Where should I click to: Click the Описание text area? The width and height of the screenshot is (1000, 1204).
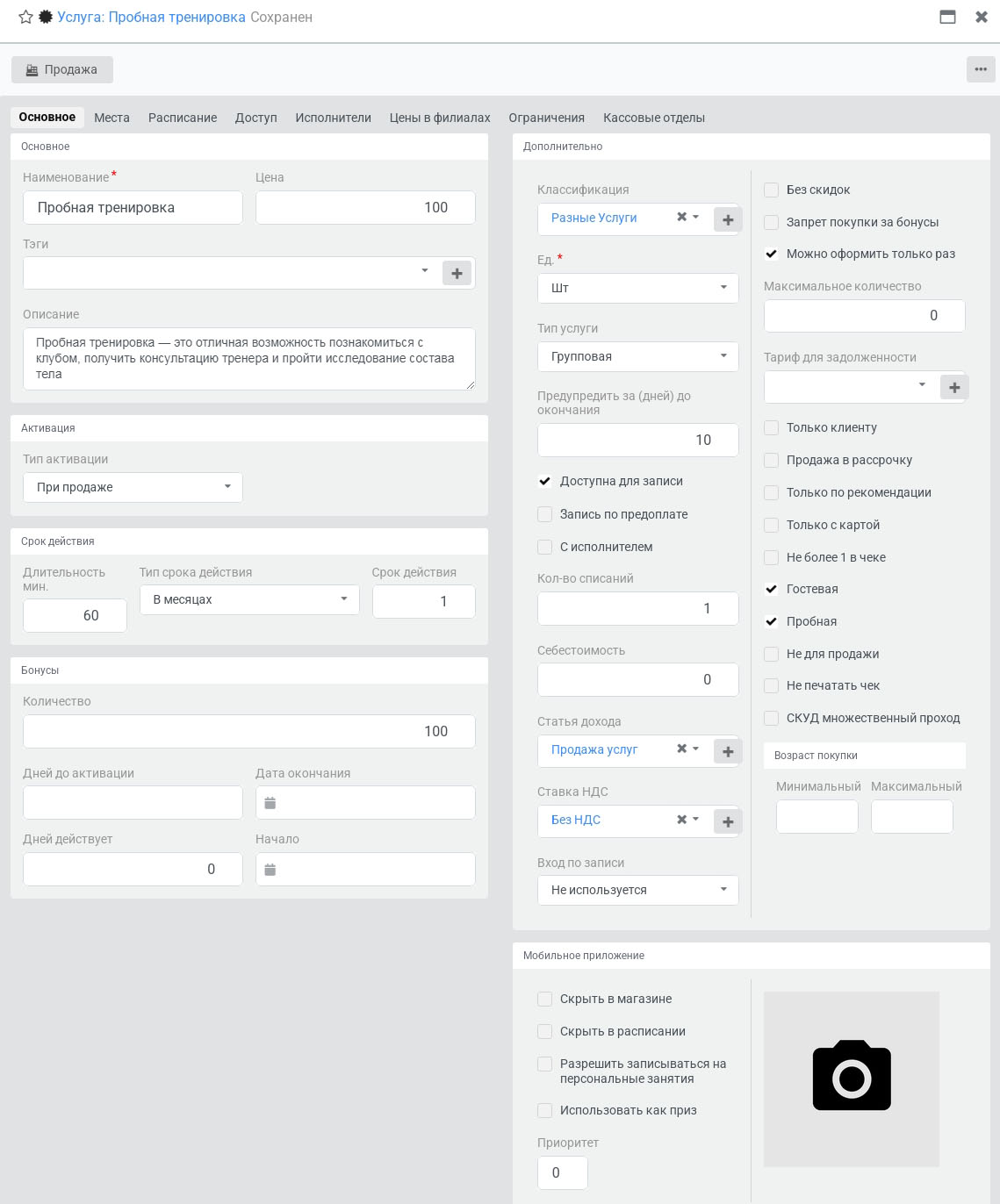point(249,359)
